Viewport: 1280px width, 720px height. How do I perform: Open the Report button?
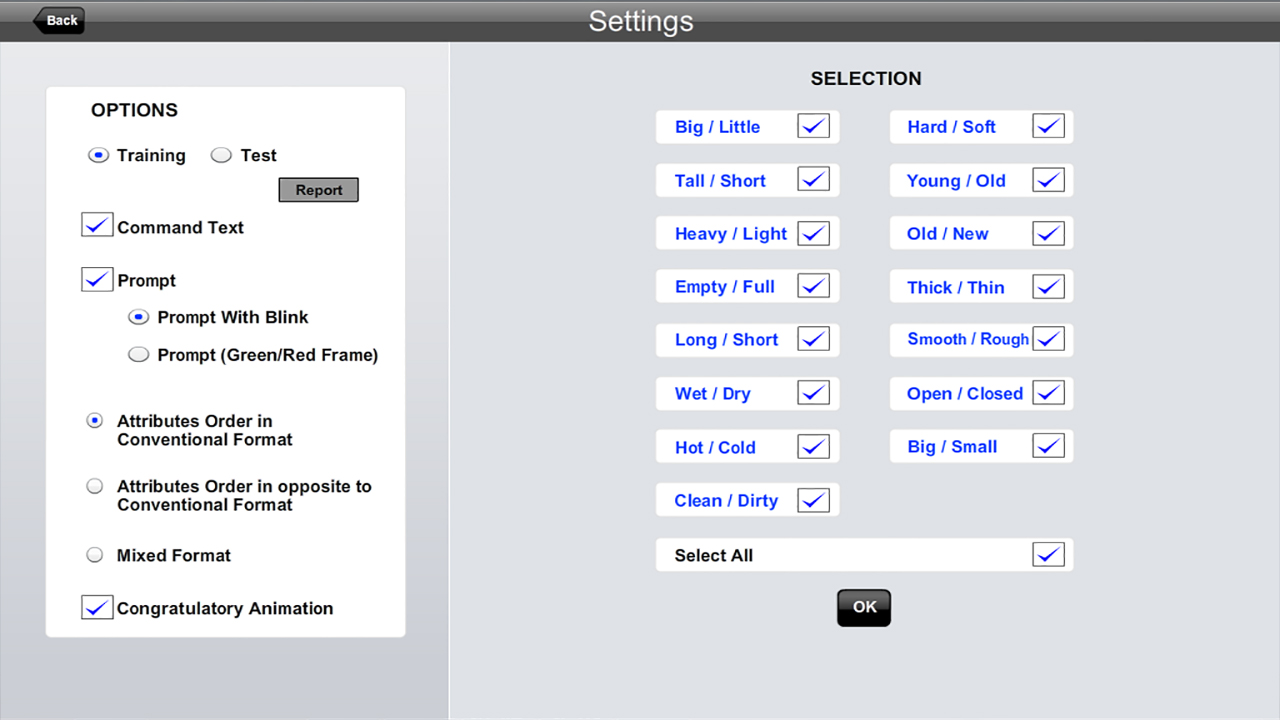pyautogui.click(x=318, y=190)
